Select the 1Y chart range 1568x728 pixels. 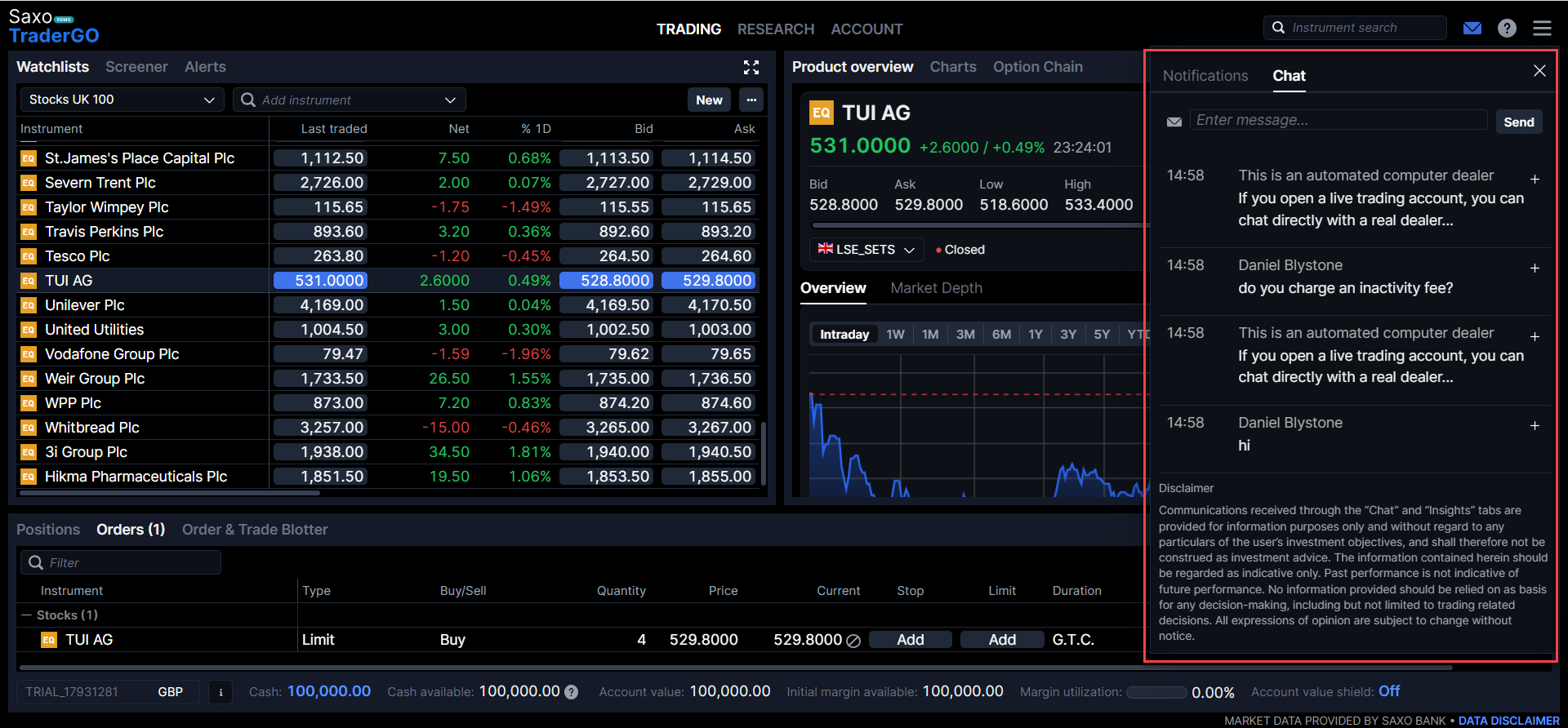tap(1036, 335)
